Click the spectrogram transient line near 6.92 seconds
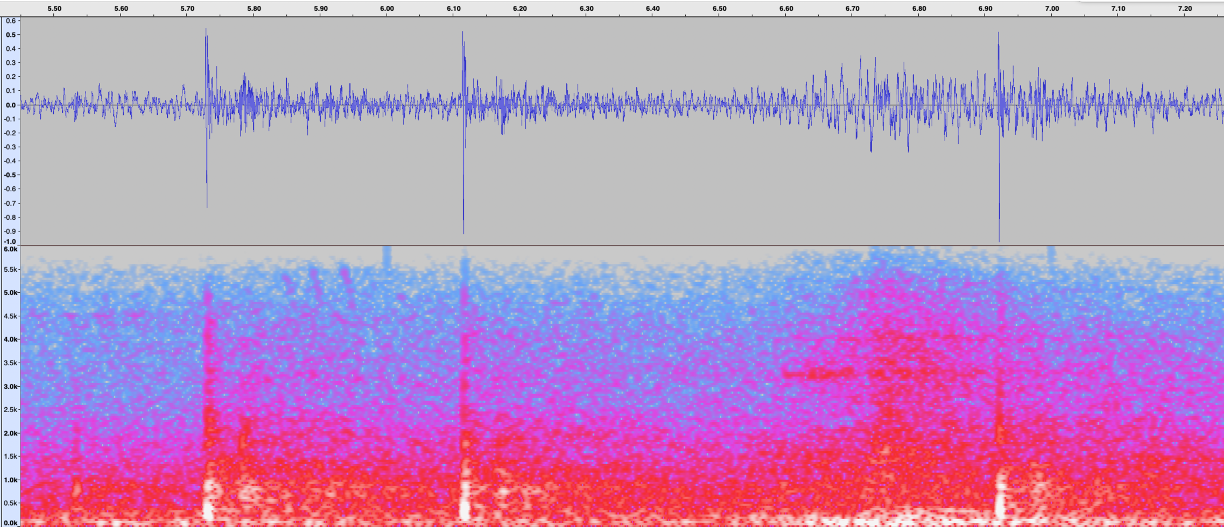Viewport: 1224px width, 528px height. pyautogui.click(x=1000, y=400)
